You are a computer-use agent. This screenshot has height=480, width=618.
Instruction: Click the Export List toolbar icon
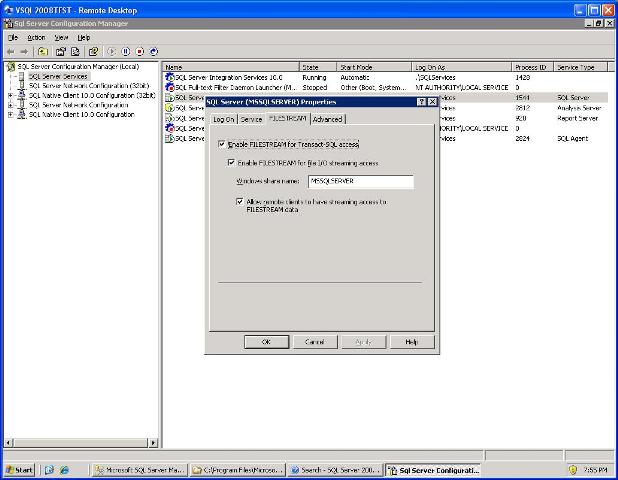click(75, 52)
